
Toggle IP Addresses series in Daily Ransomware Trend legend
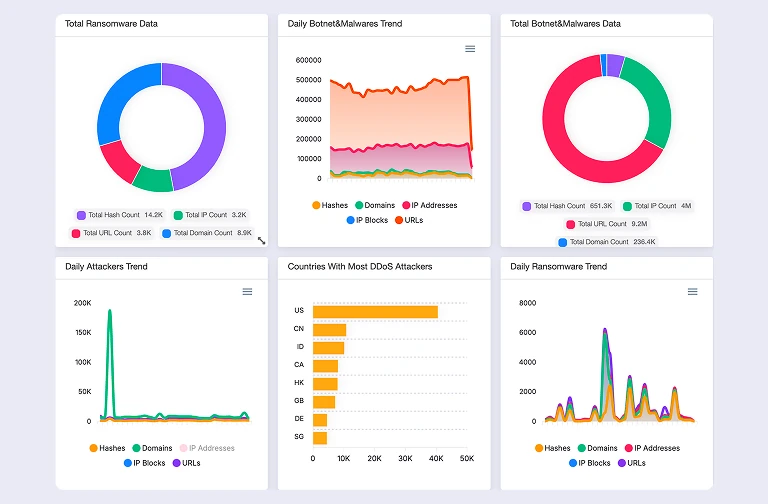pos(652,448)
